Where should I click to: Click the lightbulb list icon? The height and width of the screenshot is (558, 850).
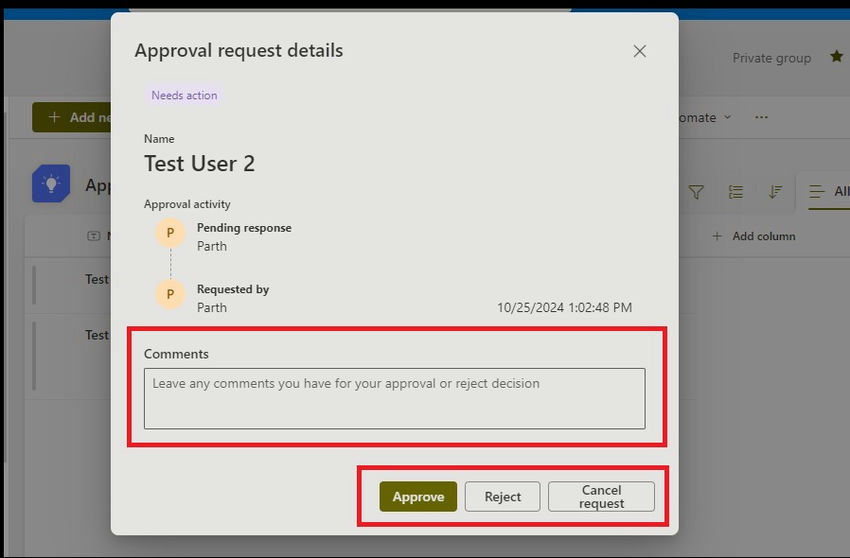click(x=51, y=183)
